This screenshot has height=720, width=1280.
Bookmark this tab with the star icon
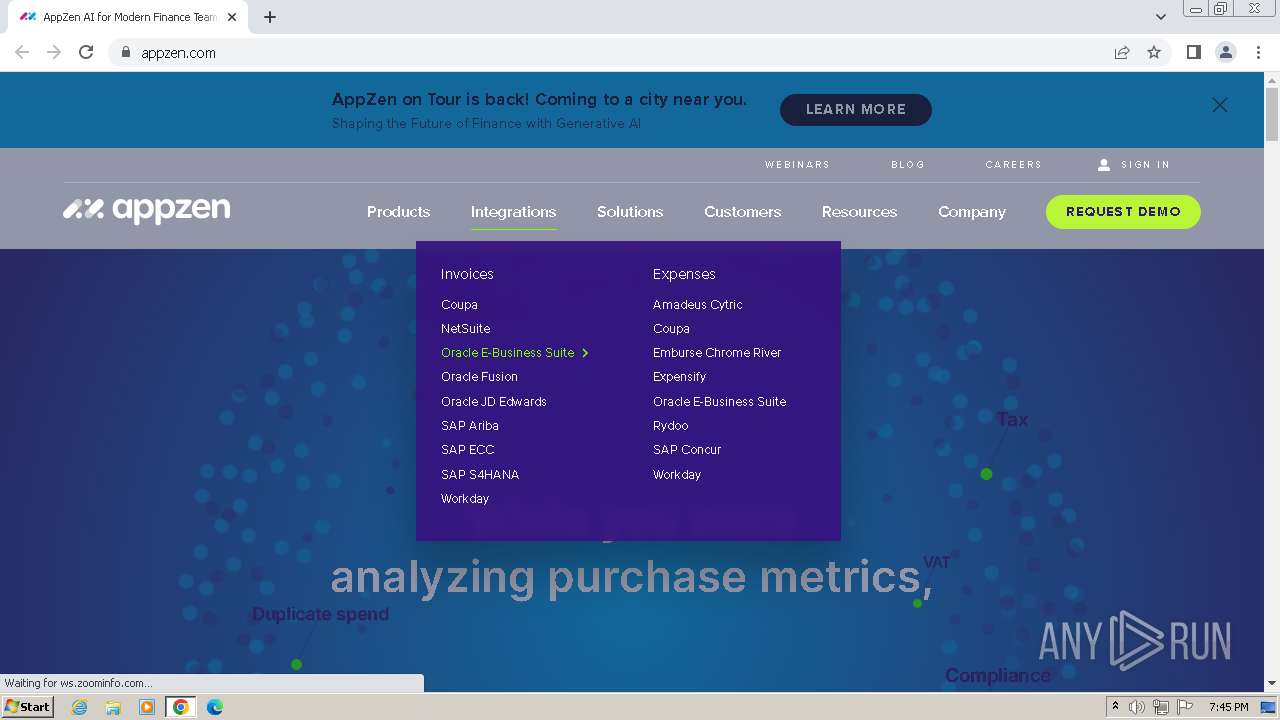(1154, 52)
